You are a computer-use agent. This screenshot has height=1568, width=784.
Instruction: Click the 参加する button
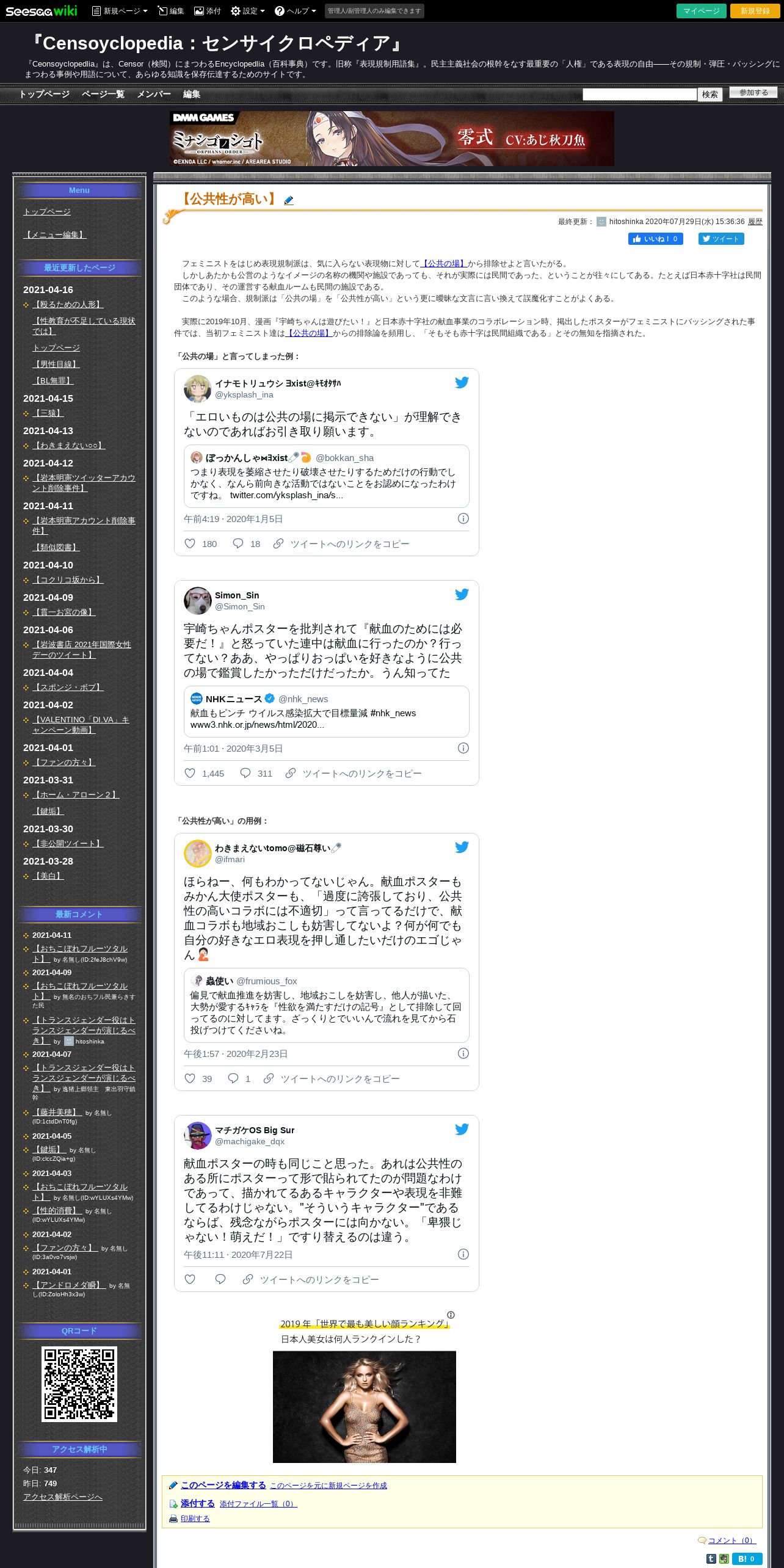pyautogui.click(x=753, y=93)
